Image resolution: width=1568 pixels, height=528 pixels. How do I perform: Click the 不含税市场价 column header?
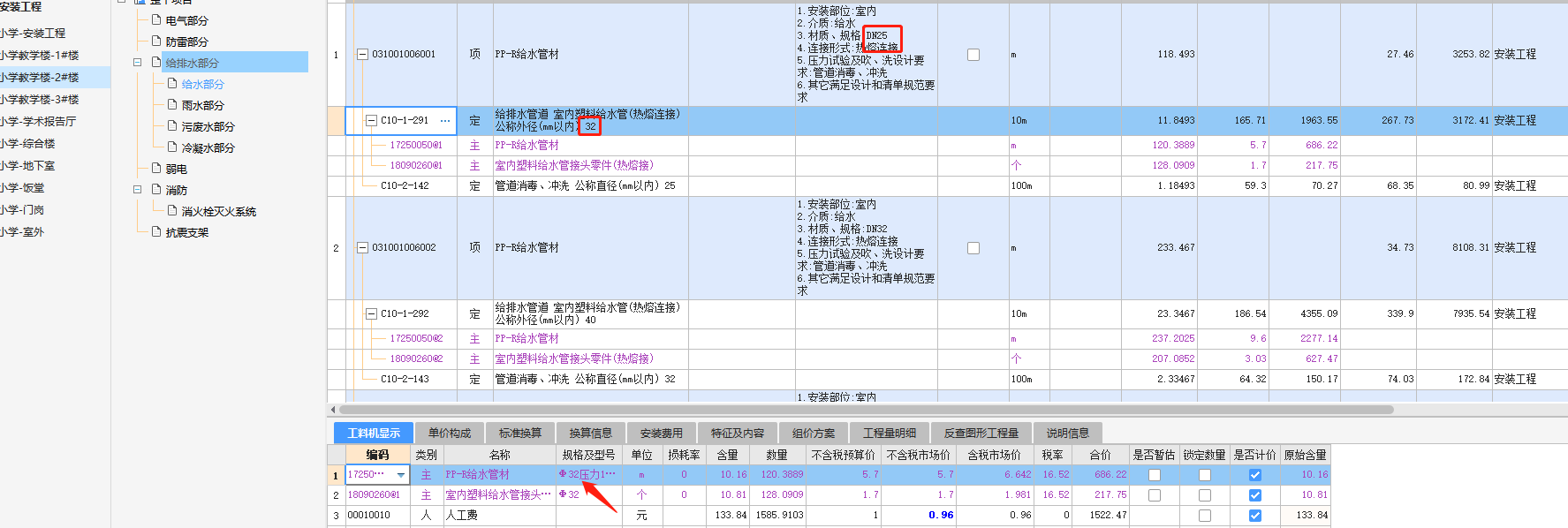tap(918, 455)
